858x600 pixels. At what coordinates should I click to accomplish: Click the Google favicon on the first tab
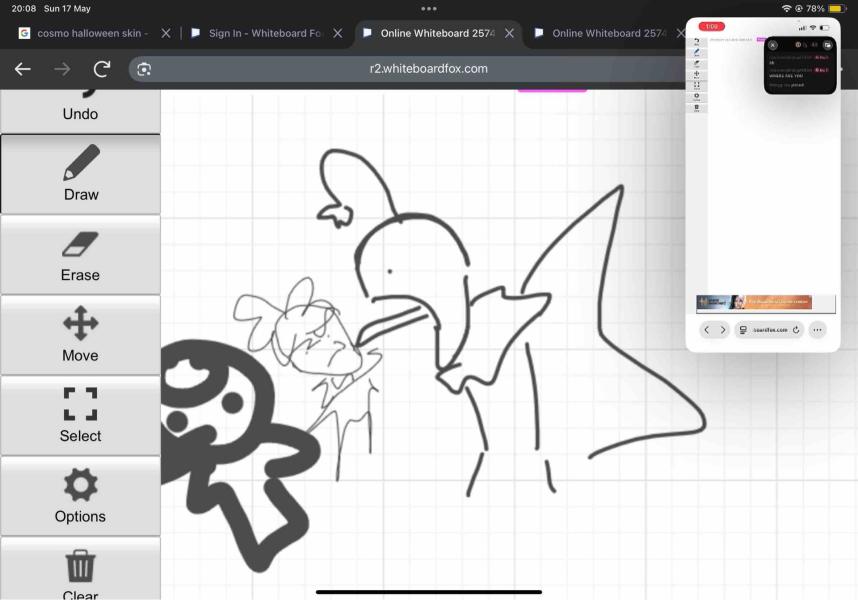pos(24,33)
